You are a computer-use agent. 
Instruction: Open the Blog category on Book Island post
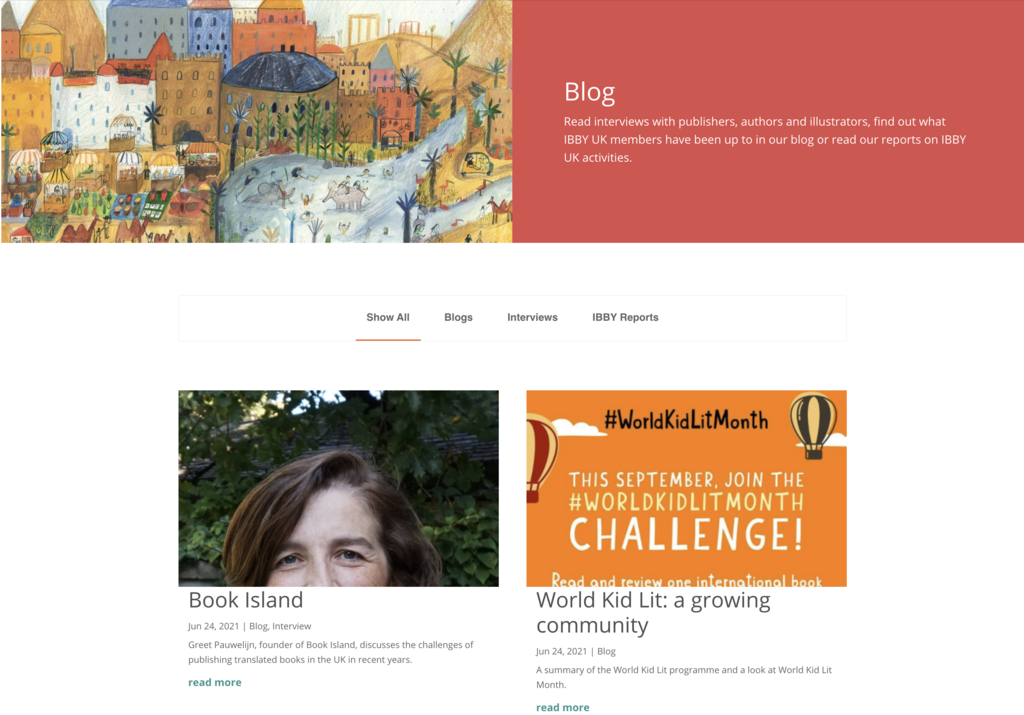click(x=258, y=626)
